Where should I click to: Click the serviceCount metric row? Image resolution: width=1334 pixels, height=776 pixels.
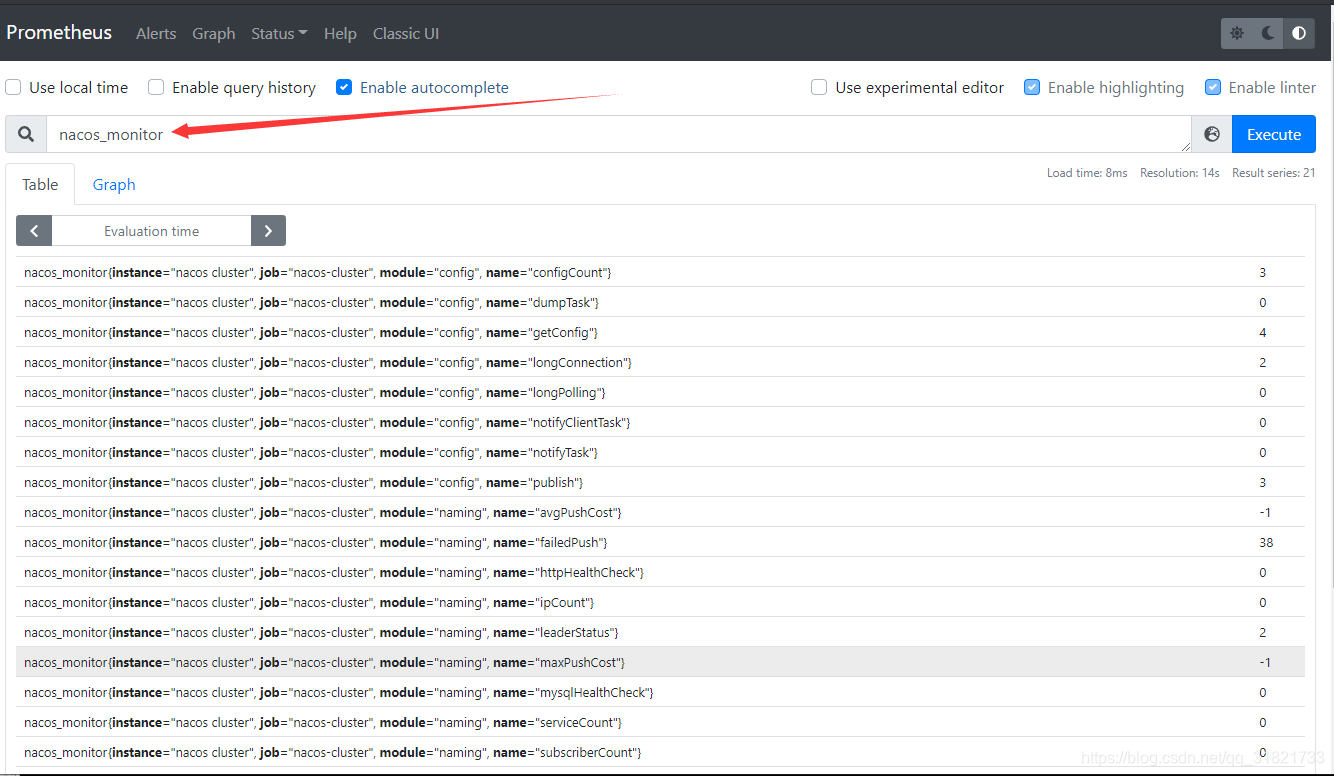pyautogui.click(x=660, y=722)
